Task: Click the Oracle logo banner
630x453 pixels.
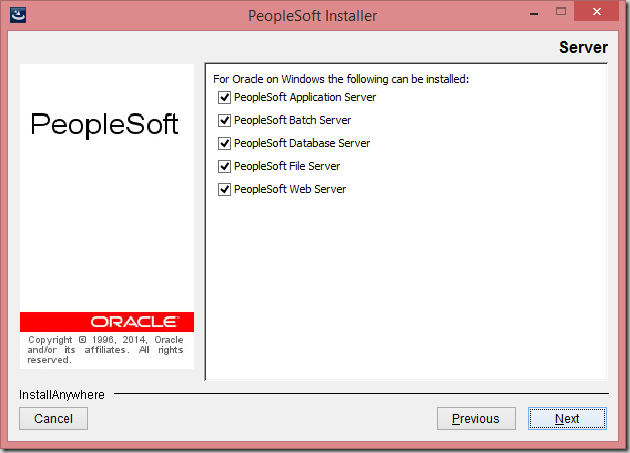Action: coord(107,322)
